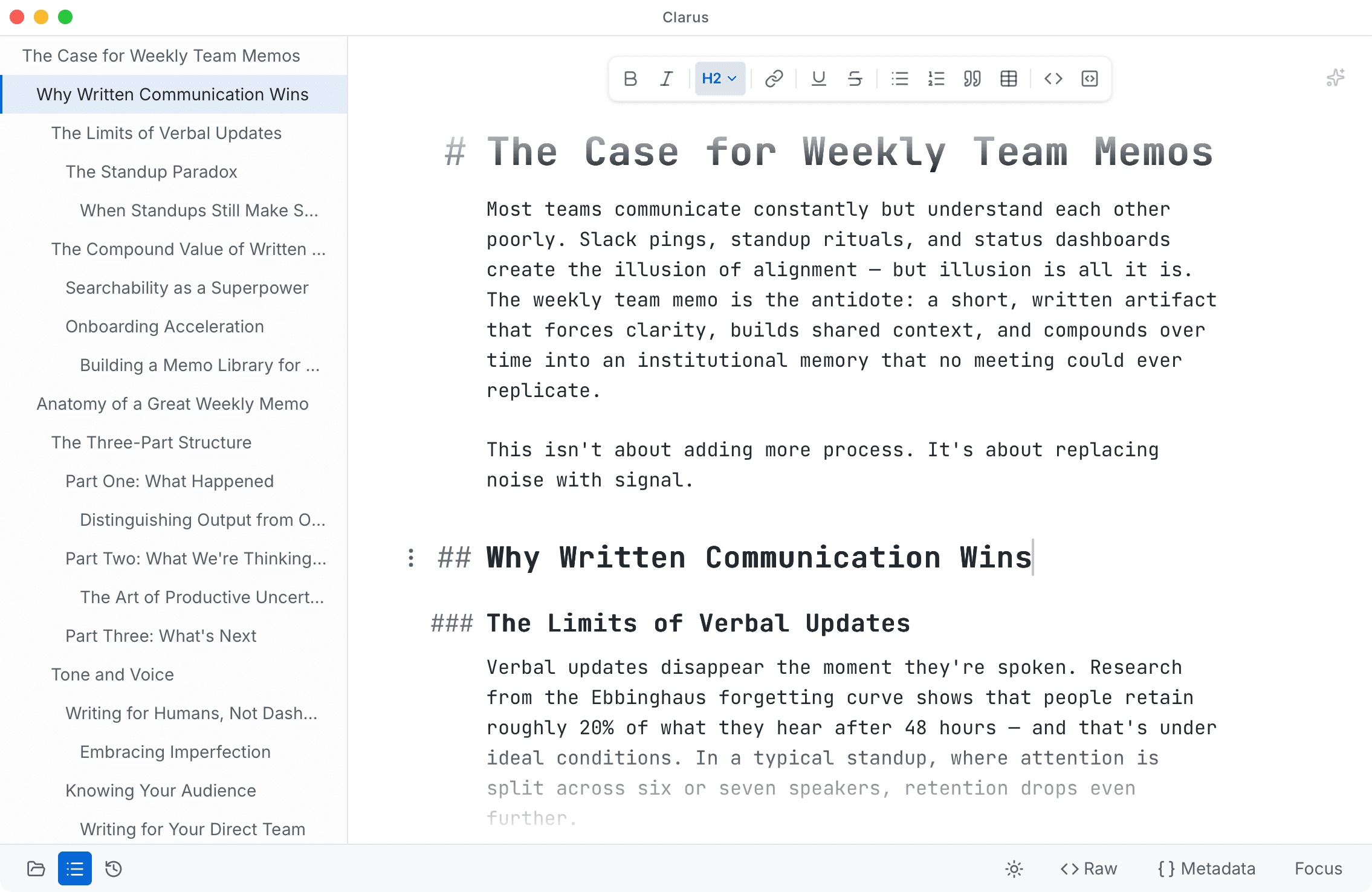This screenshot has height=892, width=1372.
Task: Click paragraph starting 'Verbal updates disappear'
Action: click(x=852, y=743)
